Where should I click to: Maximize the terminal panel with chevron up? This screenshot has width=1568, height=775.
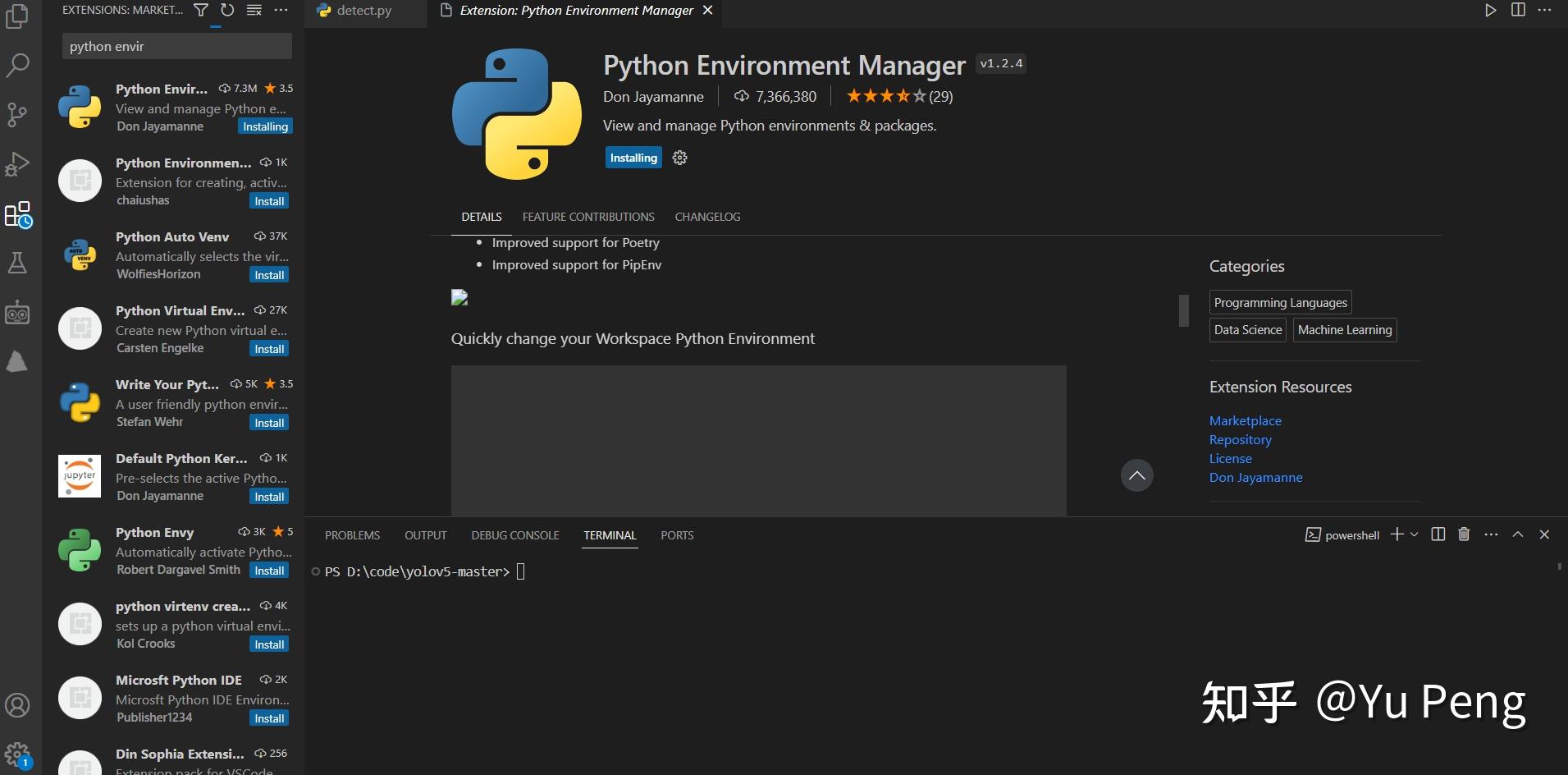tap(1518, 534)
